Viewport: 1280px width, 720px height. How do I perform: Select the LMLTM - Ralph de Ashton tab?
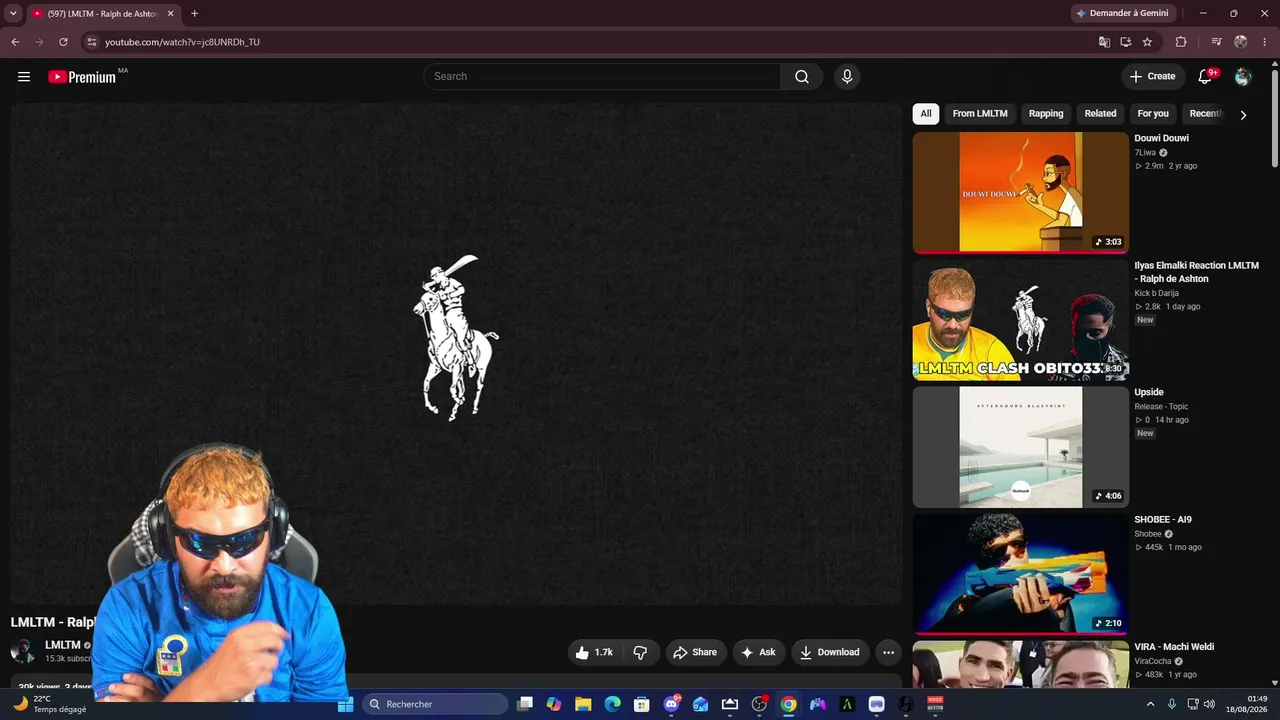[102, 14]
